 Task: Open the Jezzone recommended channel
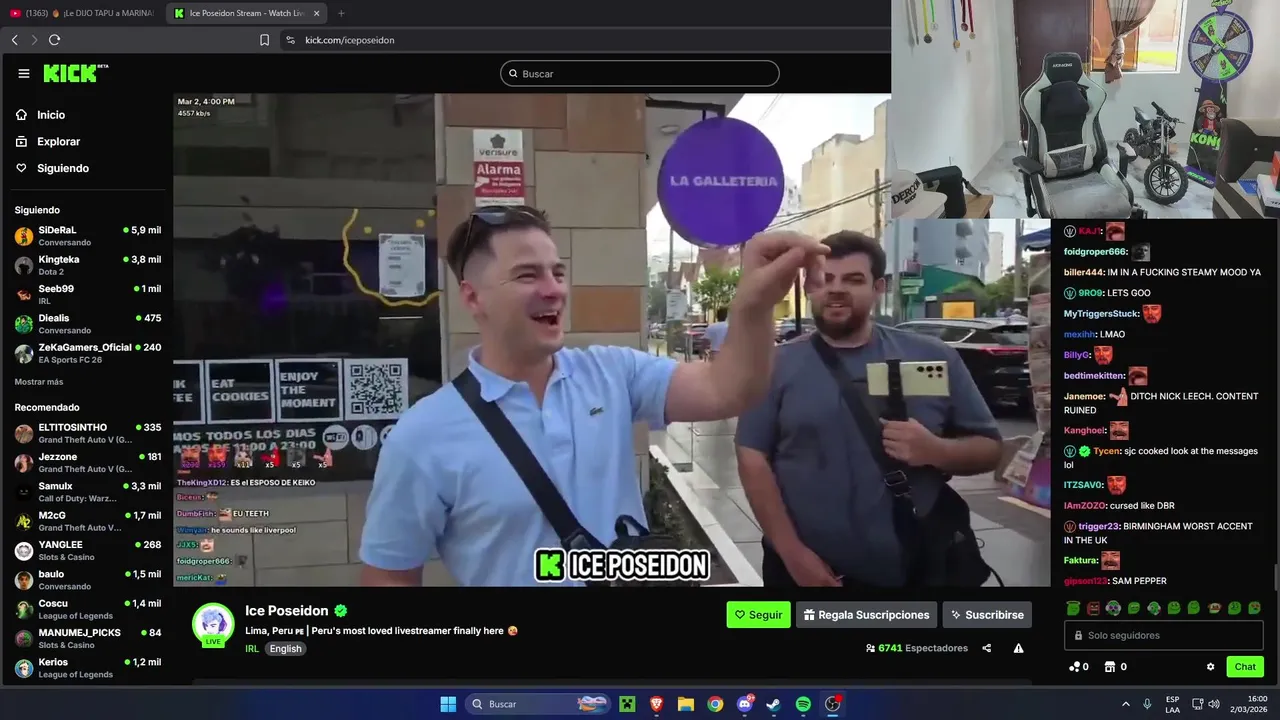tap(87, 463)
